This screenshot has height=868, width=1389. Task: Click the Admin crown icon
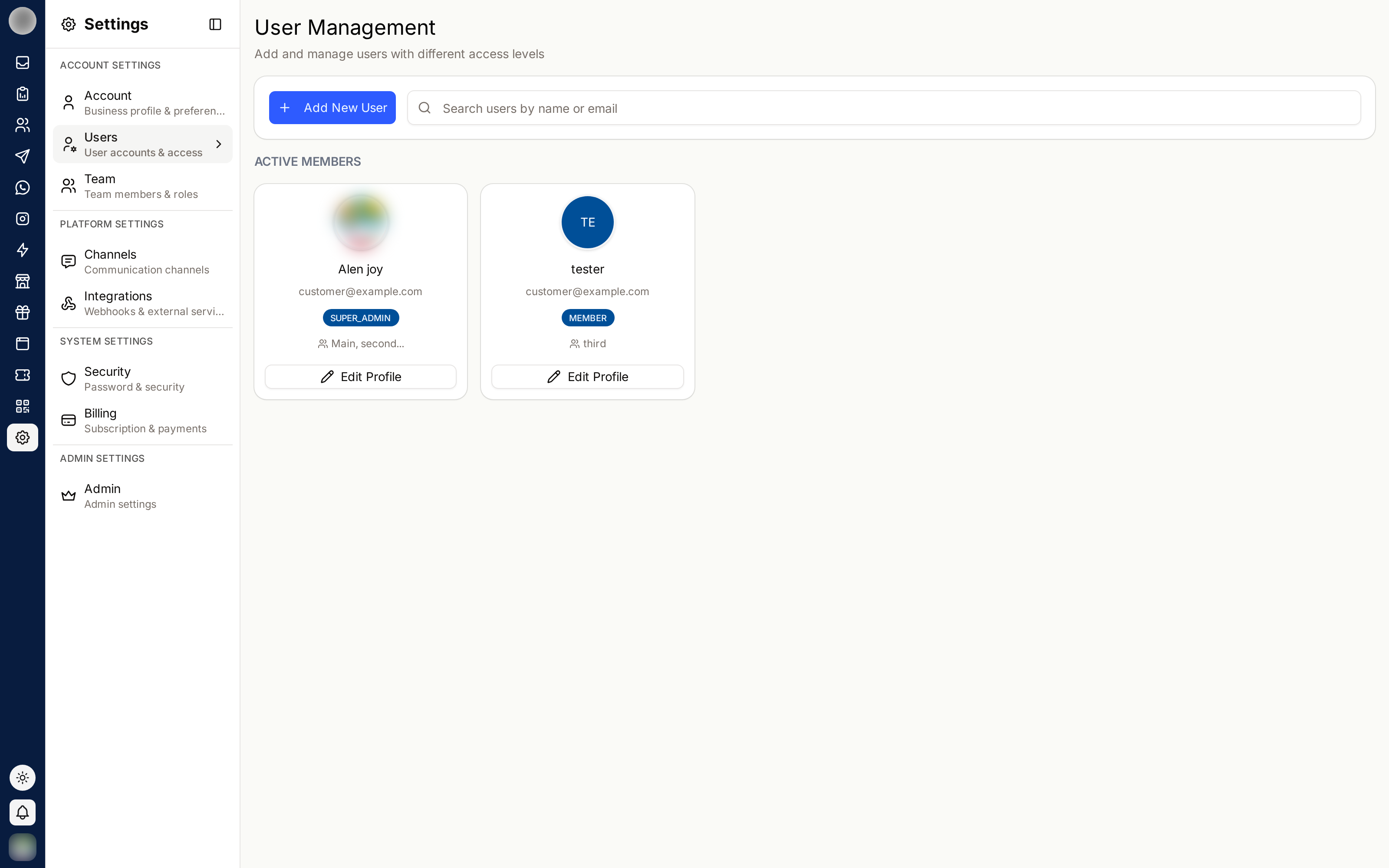68,496
